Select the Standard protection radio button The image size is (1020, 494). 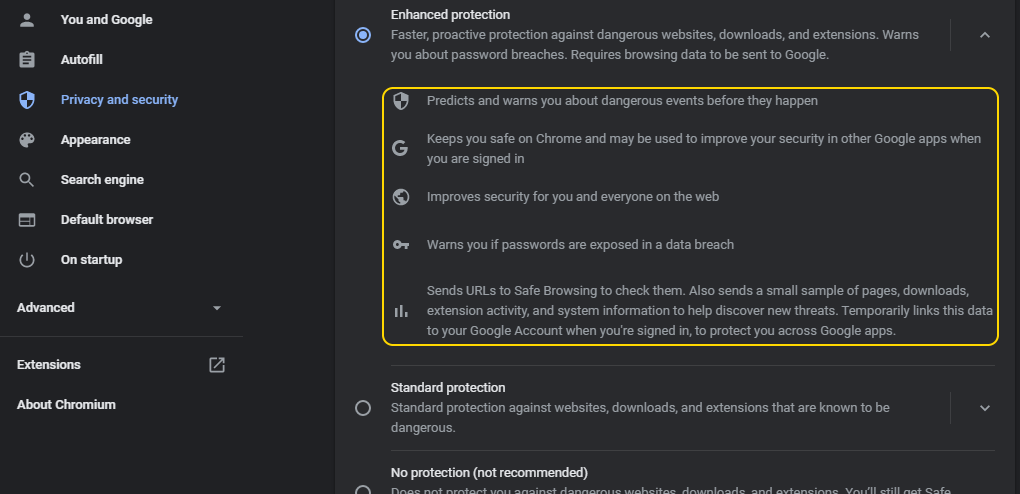coord(363,408)
